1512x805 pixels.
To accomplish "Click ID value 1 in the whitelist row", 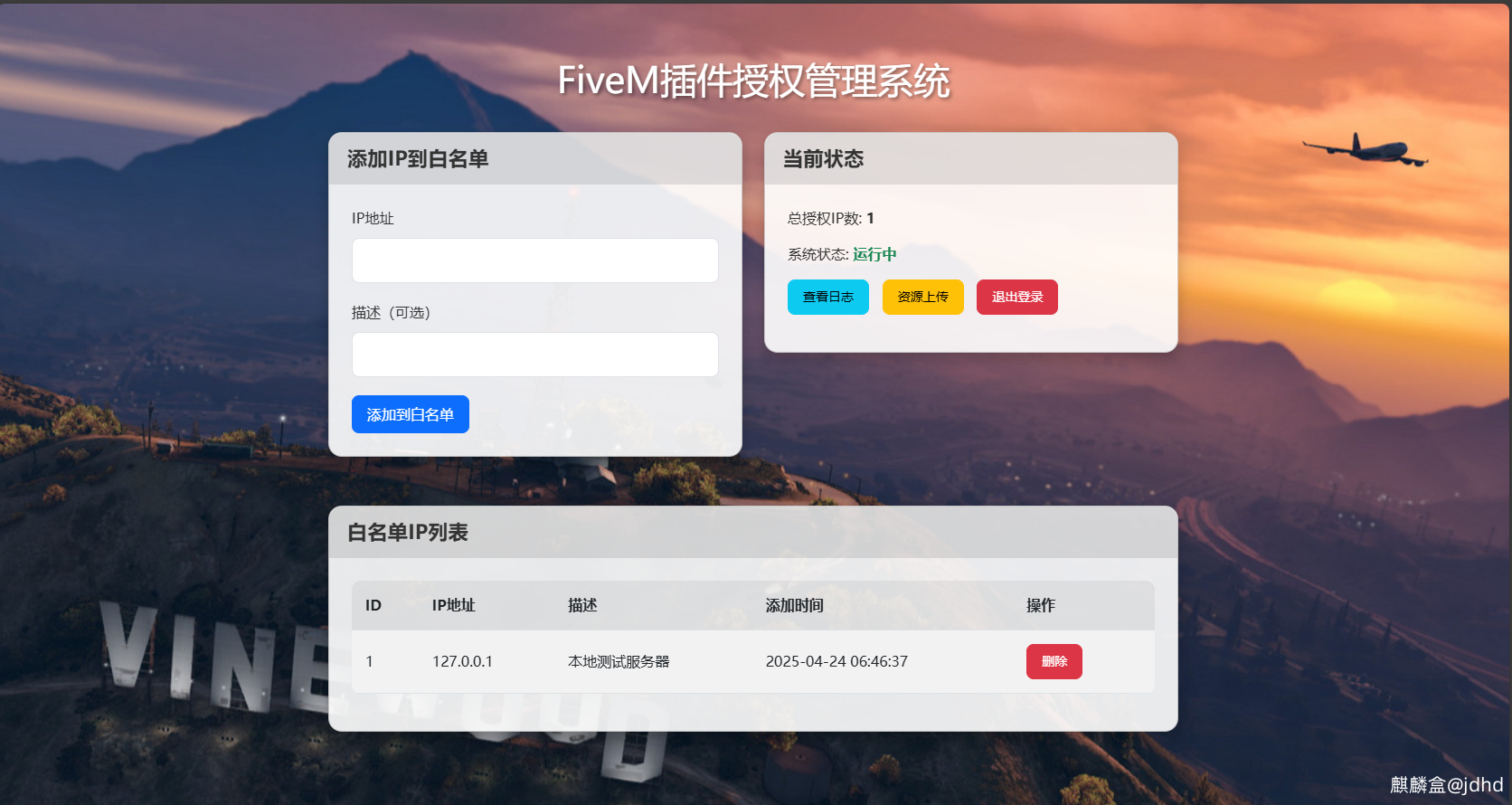I will coord(369,661).
